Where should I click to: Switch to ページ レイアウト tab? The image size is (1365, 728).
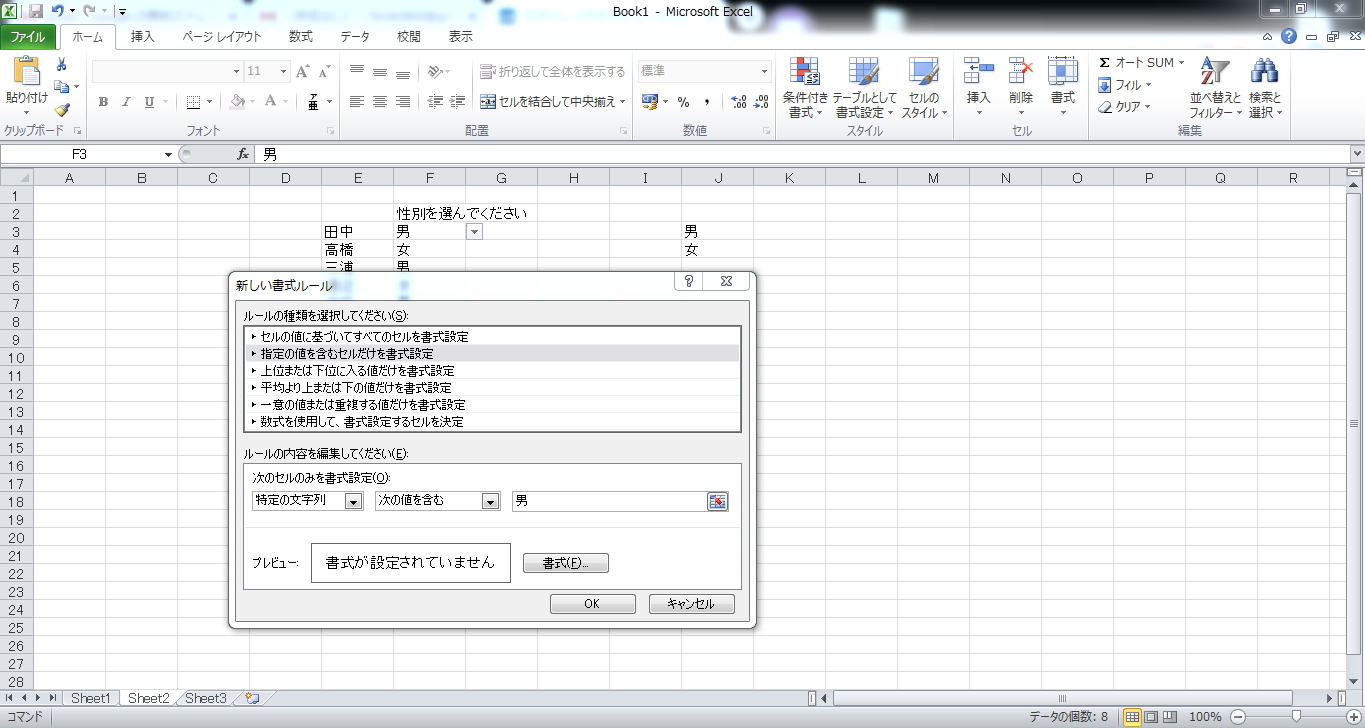[222, 37]
